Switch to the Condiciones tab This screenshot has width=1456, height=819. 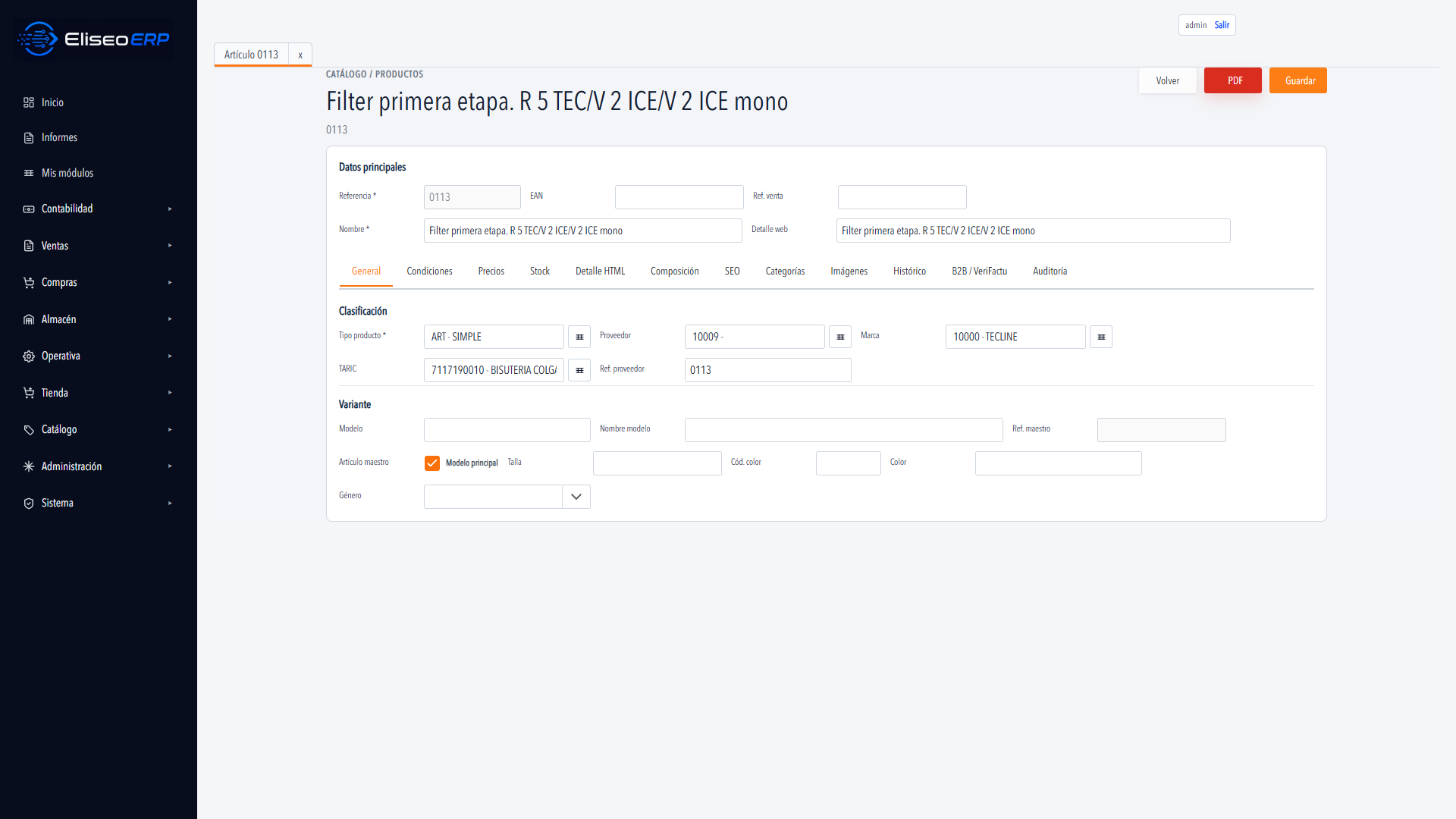coord(429,271)
